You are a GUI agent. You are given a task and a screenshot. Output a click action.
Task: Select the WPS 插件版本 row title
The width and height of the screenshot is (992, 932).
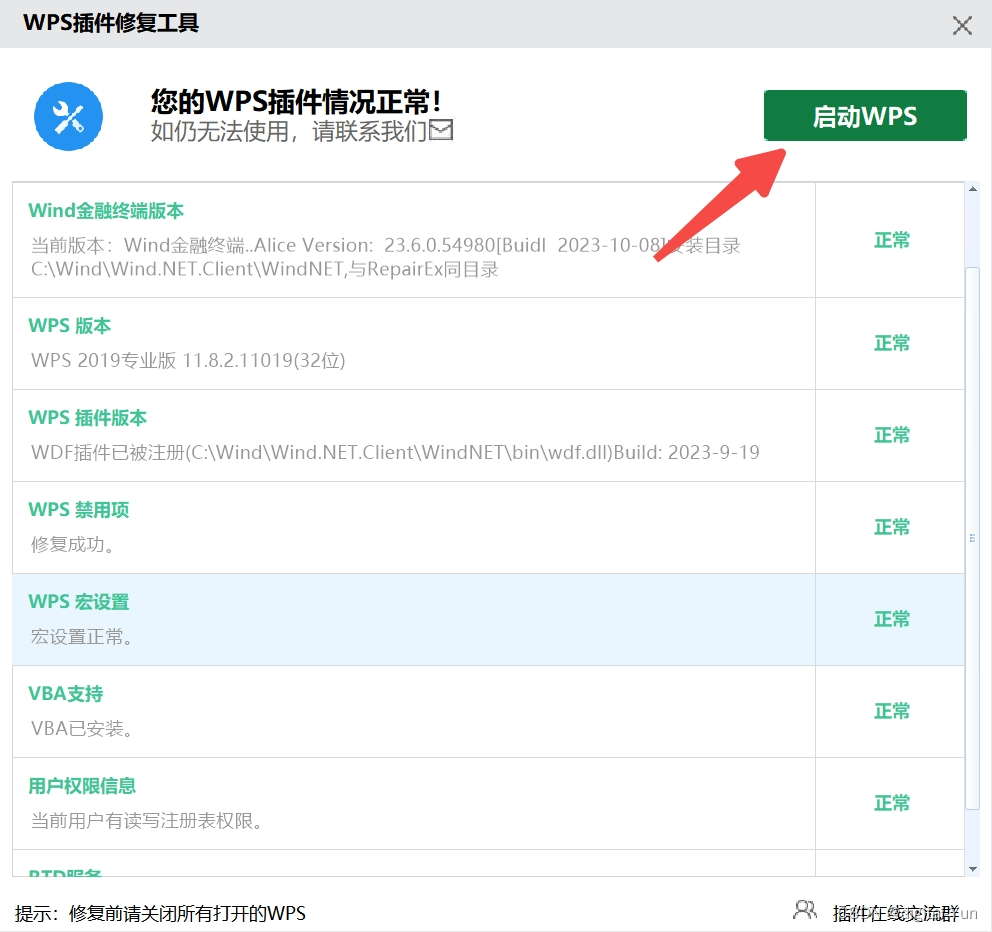pyautogui.click(x=87, y=418)
